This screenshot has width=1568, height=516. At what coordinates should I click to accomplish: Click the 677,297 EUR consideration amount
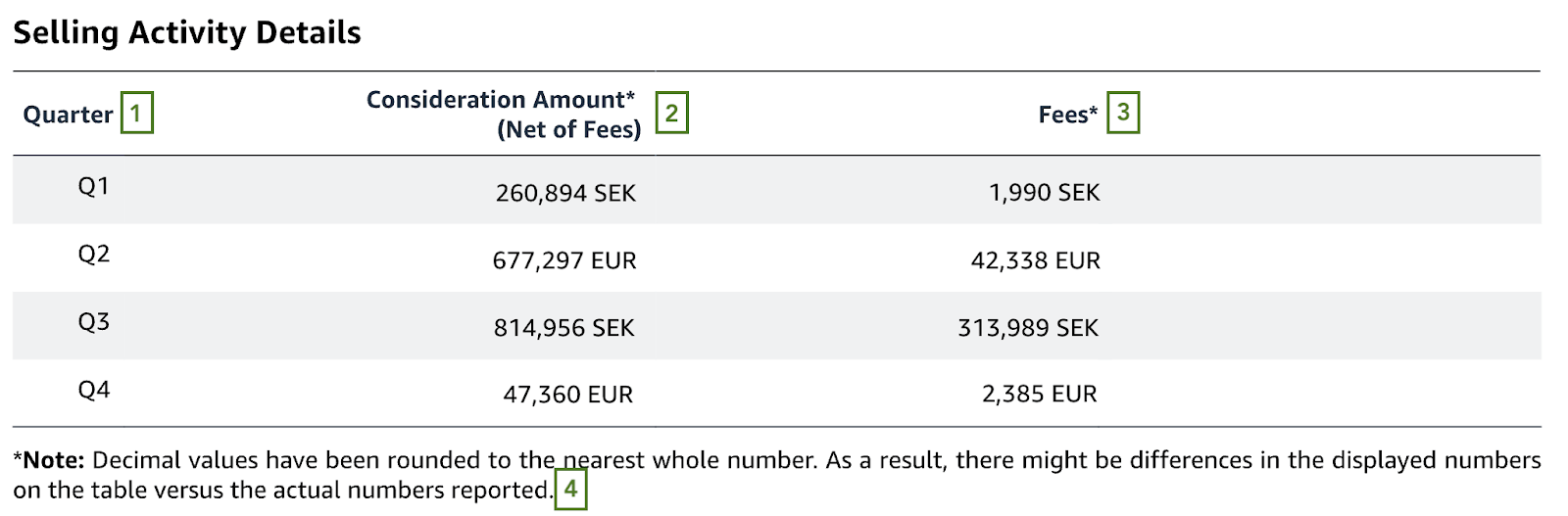point(564,260)
